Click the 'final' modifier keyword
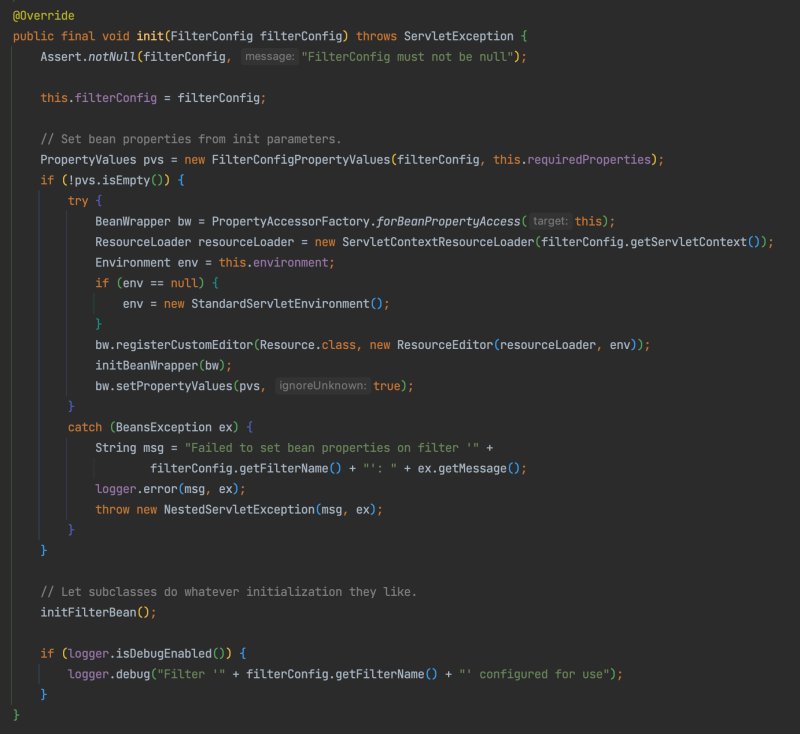This screenshot has width=800, height=734. point(78,36)
